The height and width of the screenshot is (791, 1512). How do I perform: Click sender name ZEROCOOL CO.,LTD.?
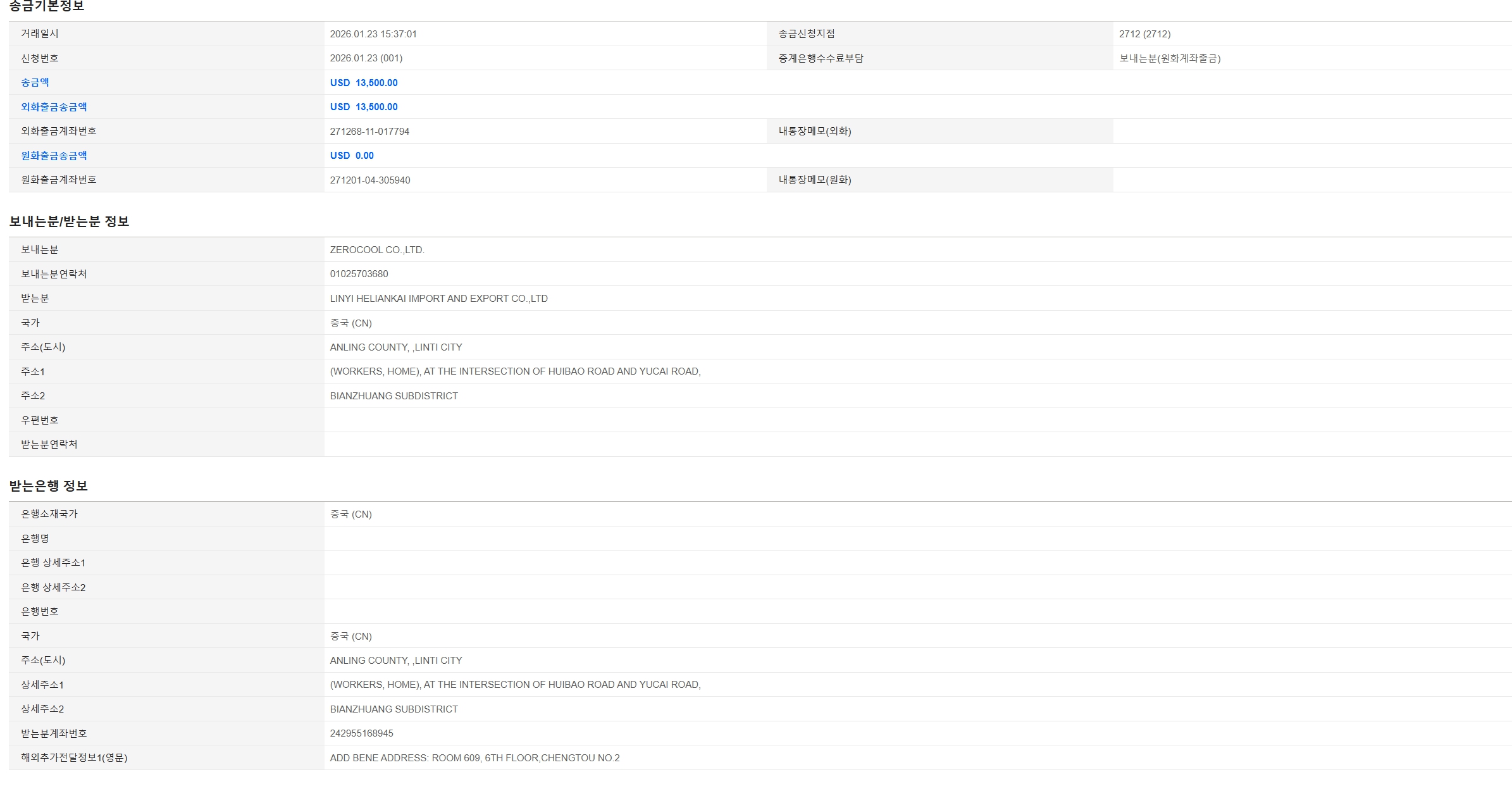(x=377, y=250)
